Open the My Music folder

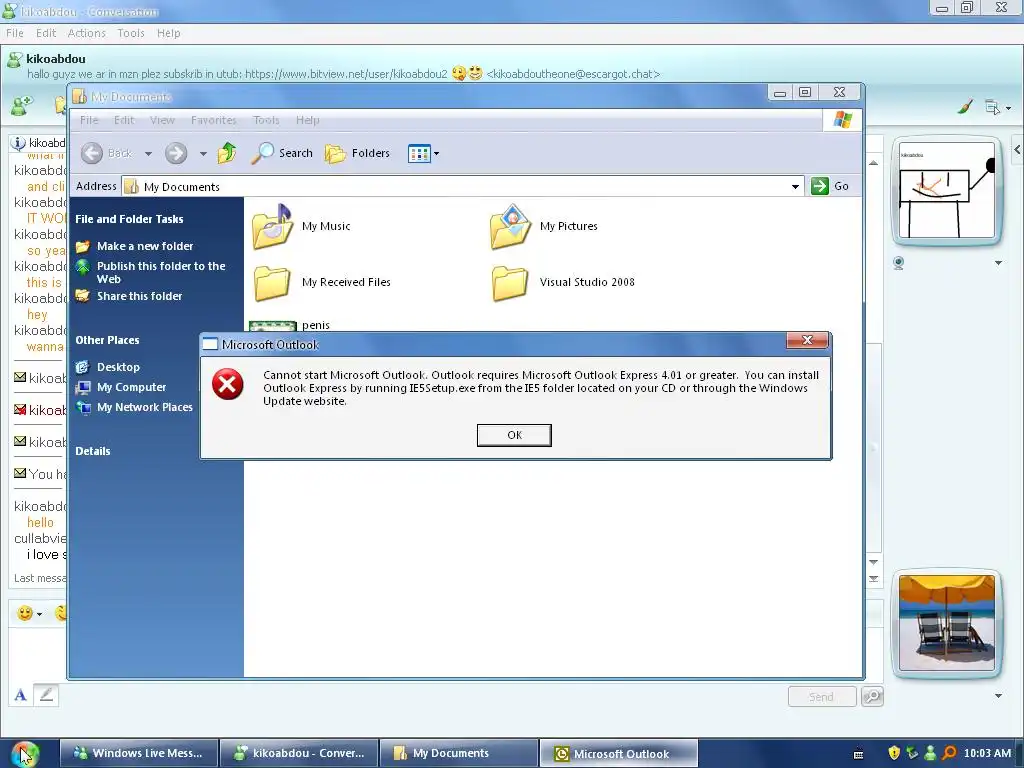click(302, 226)
